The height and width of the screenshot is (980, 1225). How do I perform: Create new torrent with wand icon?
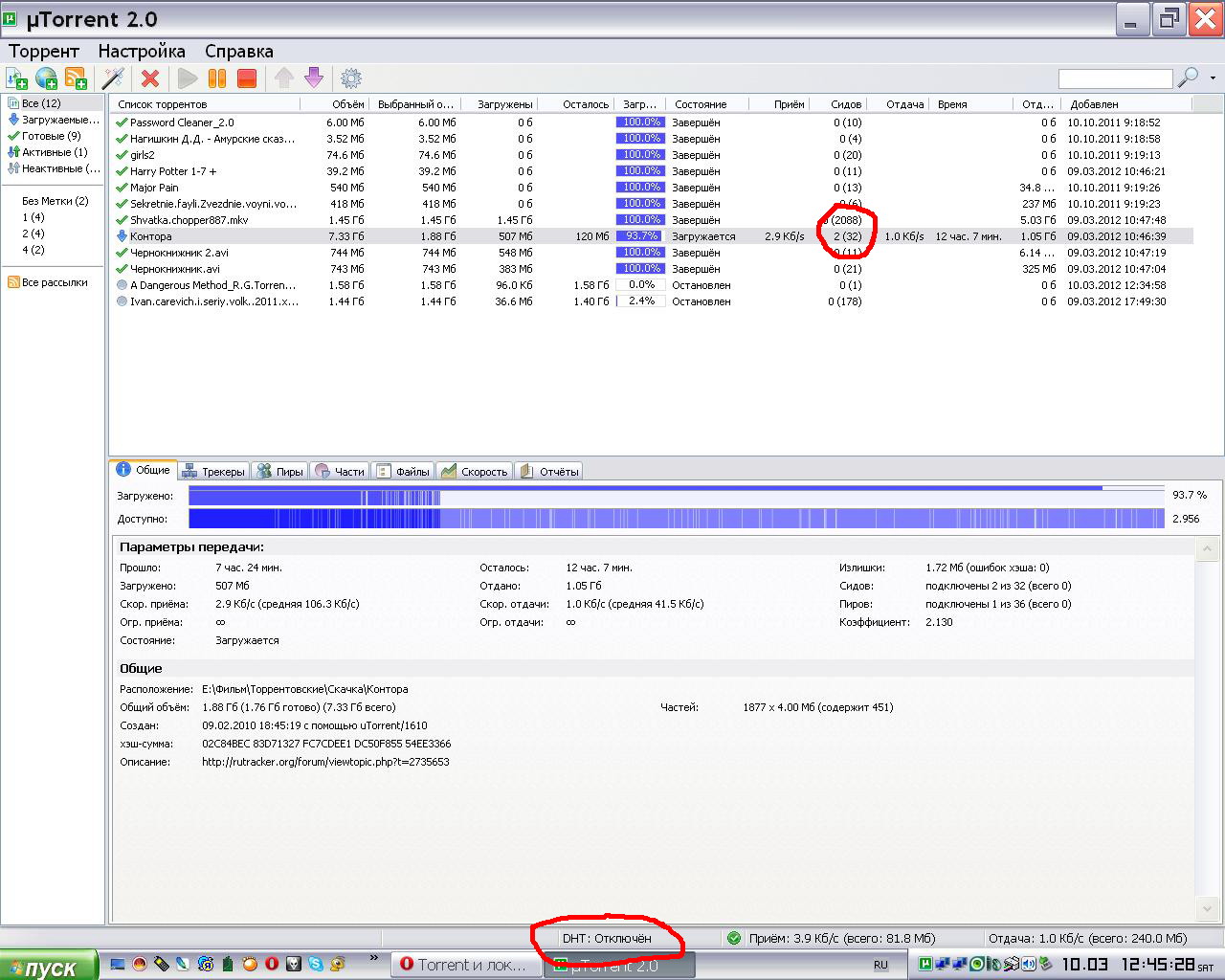[114, 78]
